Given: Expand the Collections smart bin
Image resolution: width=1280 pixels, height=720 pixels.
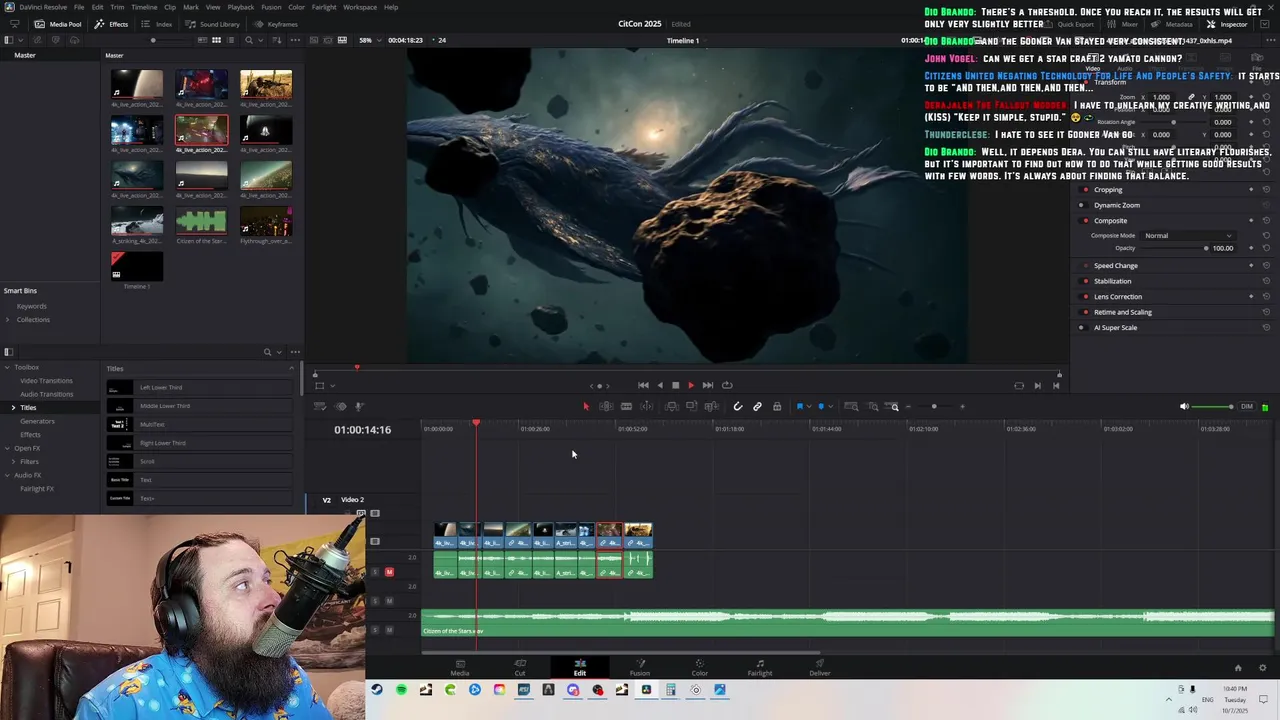Looking at the screenshot, I should pyautogui.click(x=8, y=320).
